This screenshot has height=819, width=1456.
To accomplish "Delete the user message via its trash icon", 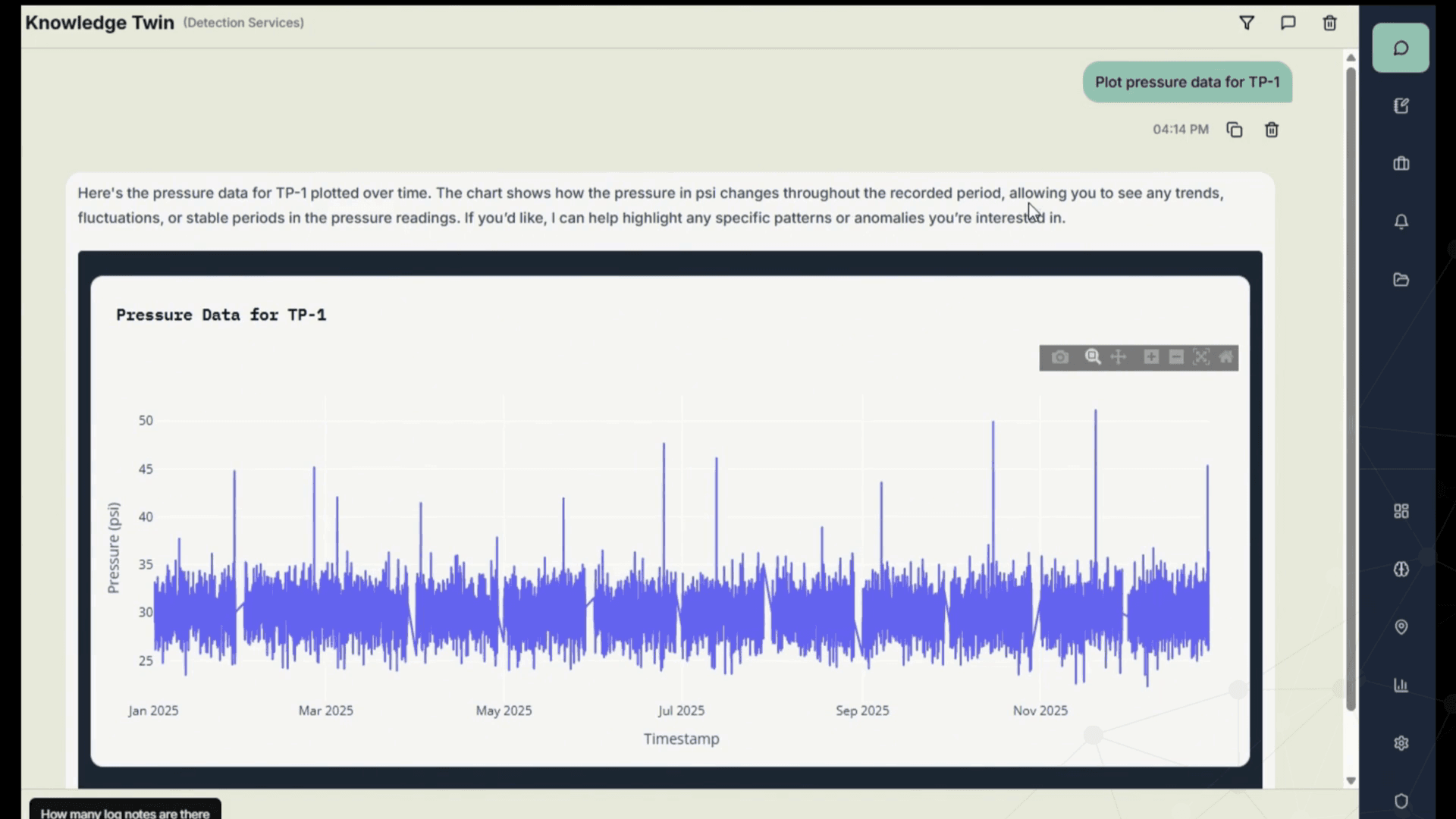I will [1271, 129].
